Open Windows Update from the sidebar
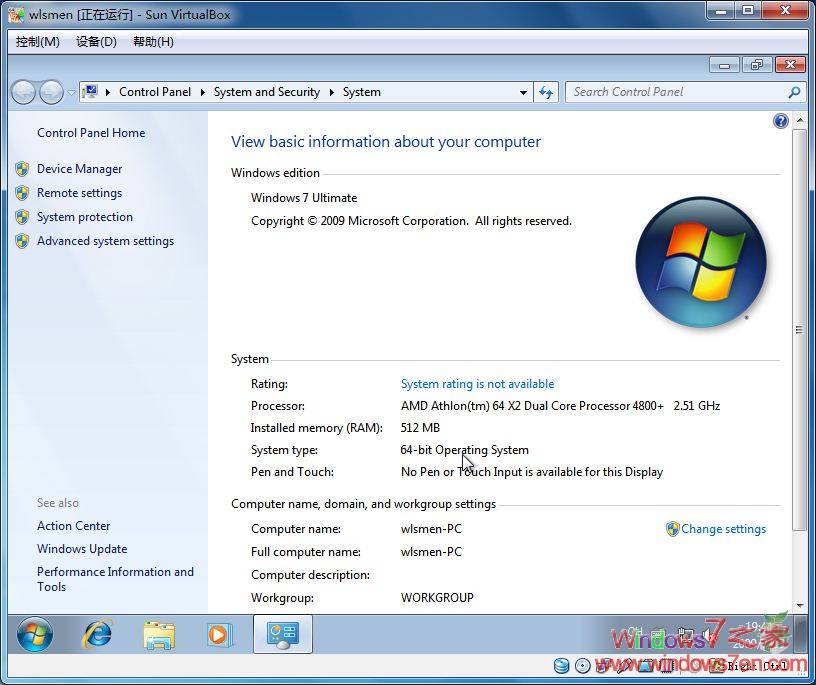 (x=82, y=548)
